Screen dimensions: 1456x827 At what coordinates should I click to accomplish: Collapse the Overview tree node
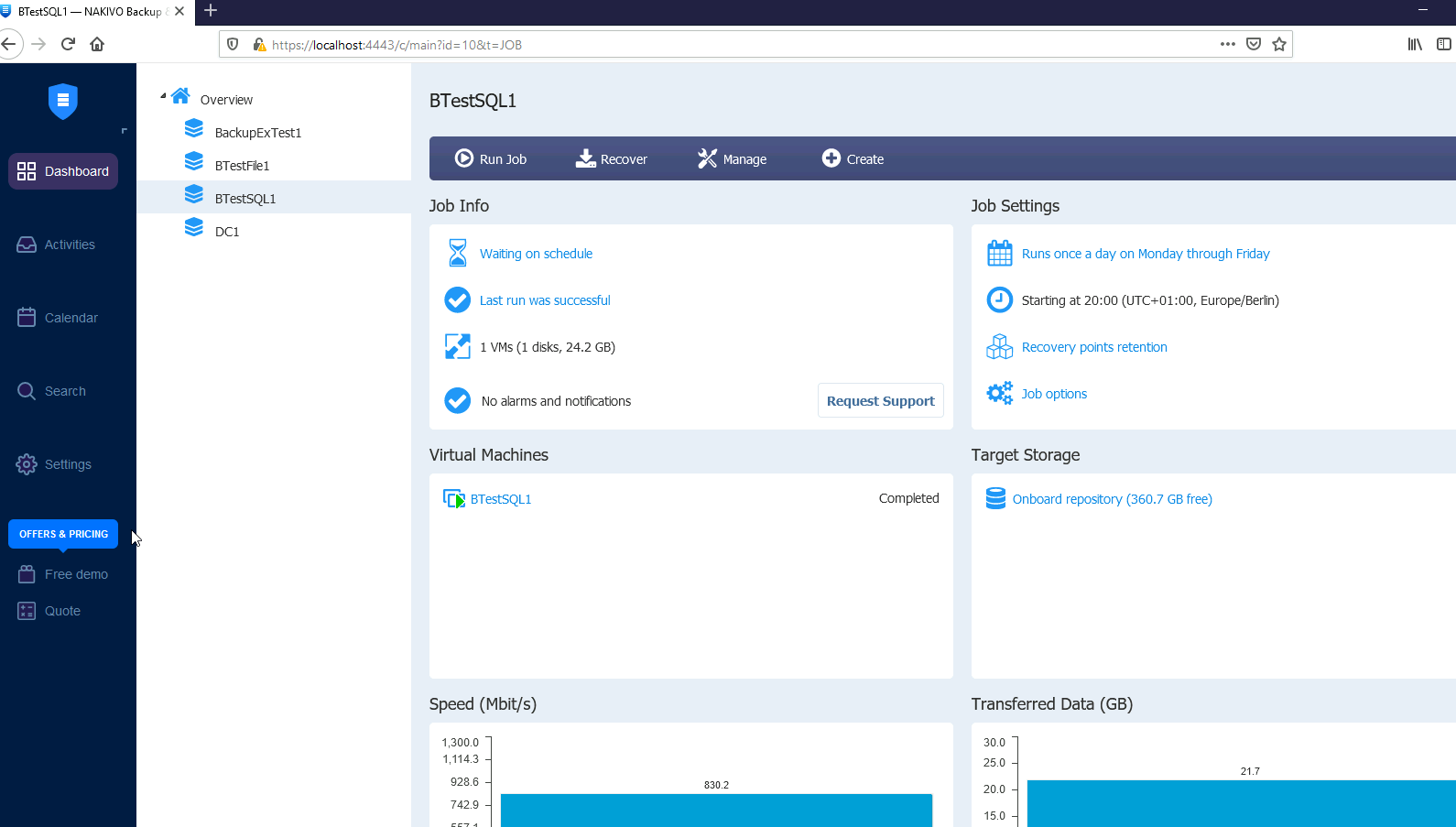pos(163,96)
